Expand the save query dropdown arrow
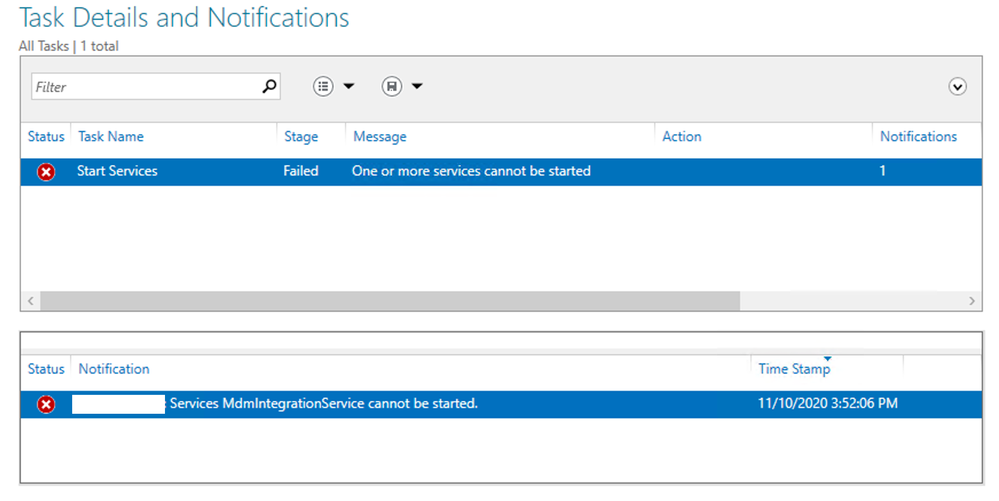 tap(417, 87)
